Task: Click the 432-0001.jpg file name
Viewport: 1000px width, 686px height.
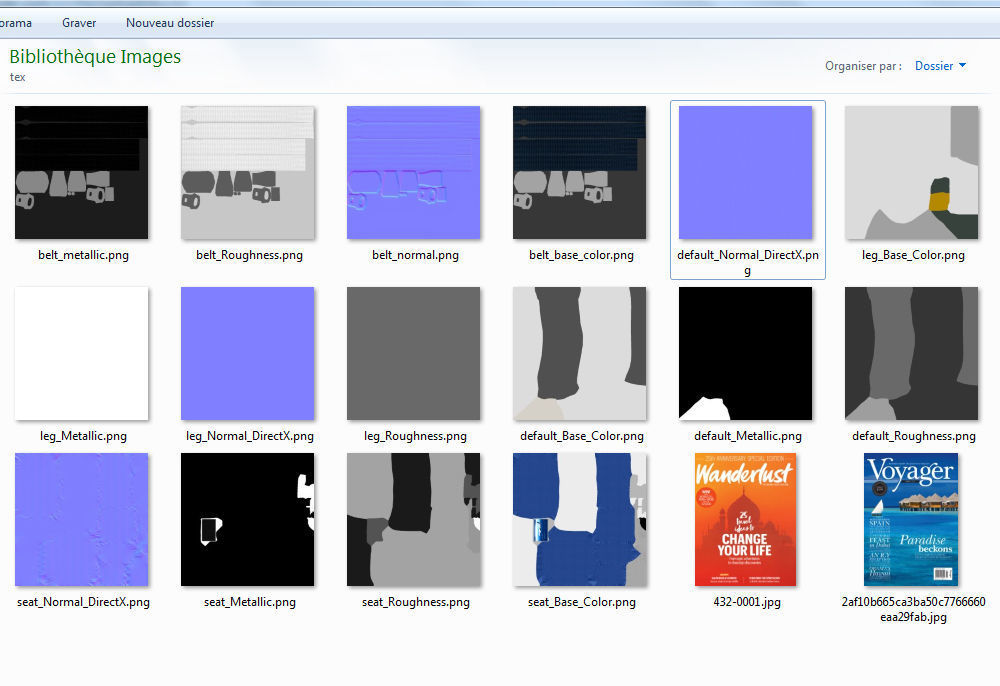Action: (747, 602)
